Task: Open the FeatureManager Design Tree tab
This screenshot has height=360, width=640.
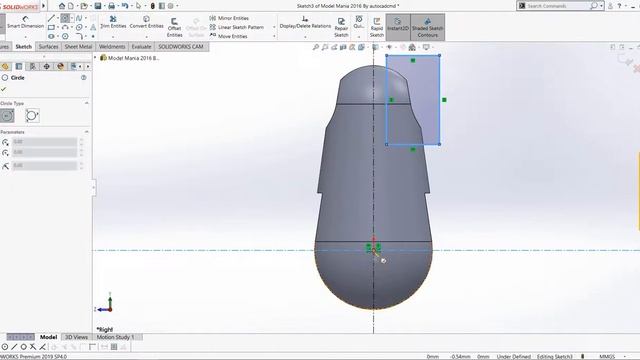Action: coord(5,66)
